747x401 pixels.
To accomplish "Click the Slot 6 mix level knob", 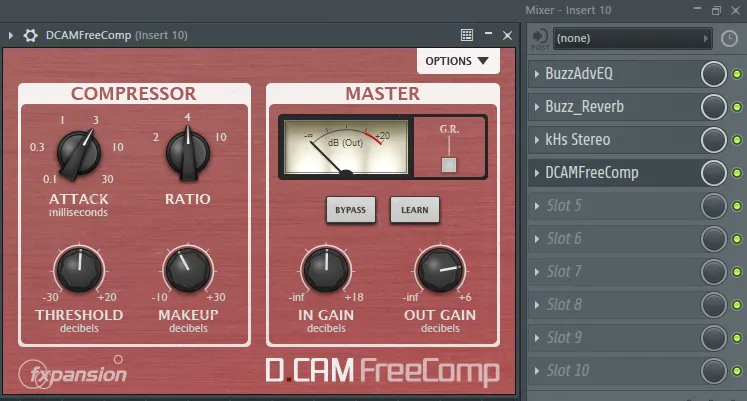I will click(713, 239).
